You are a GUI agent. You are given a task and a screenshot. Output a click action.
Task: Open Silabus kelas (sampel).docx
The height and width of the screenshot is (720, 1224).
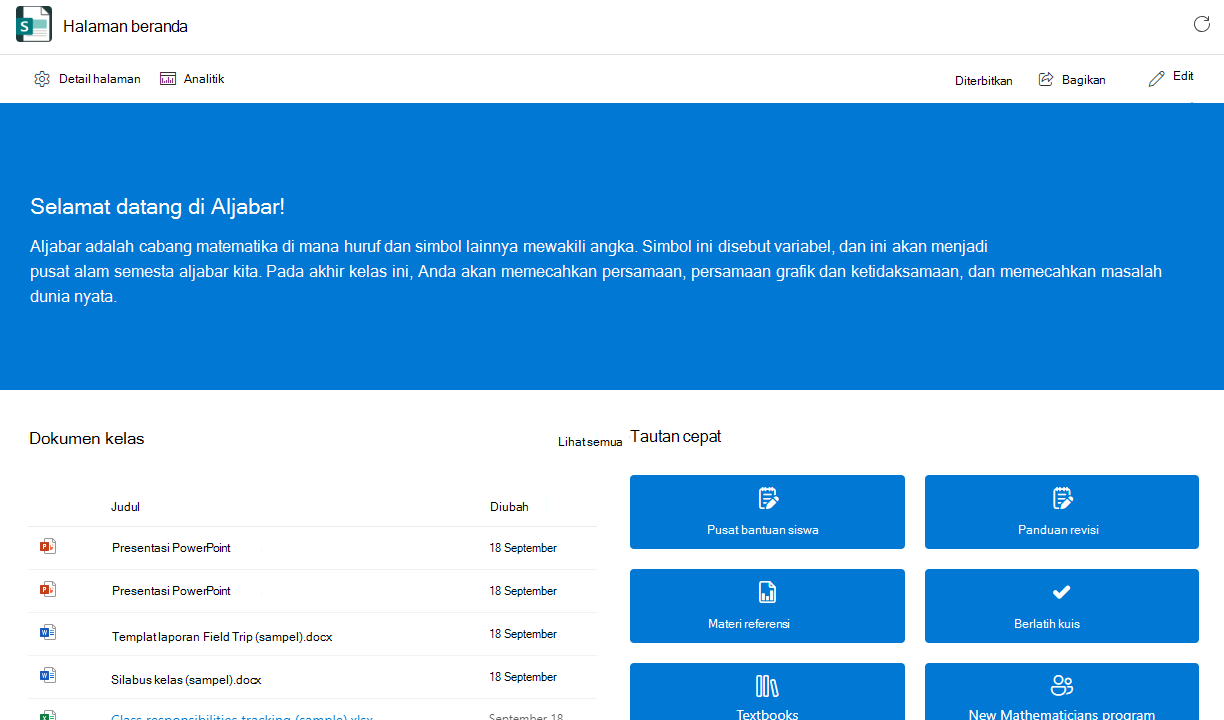point(186,680)
